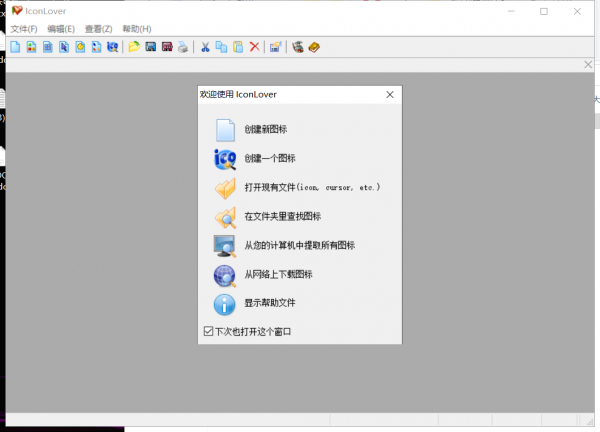Viewport: 600px width, 432px height.
Task: Choose 显示帮助文件 option
Action: tap(270, 303)
